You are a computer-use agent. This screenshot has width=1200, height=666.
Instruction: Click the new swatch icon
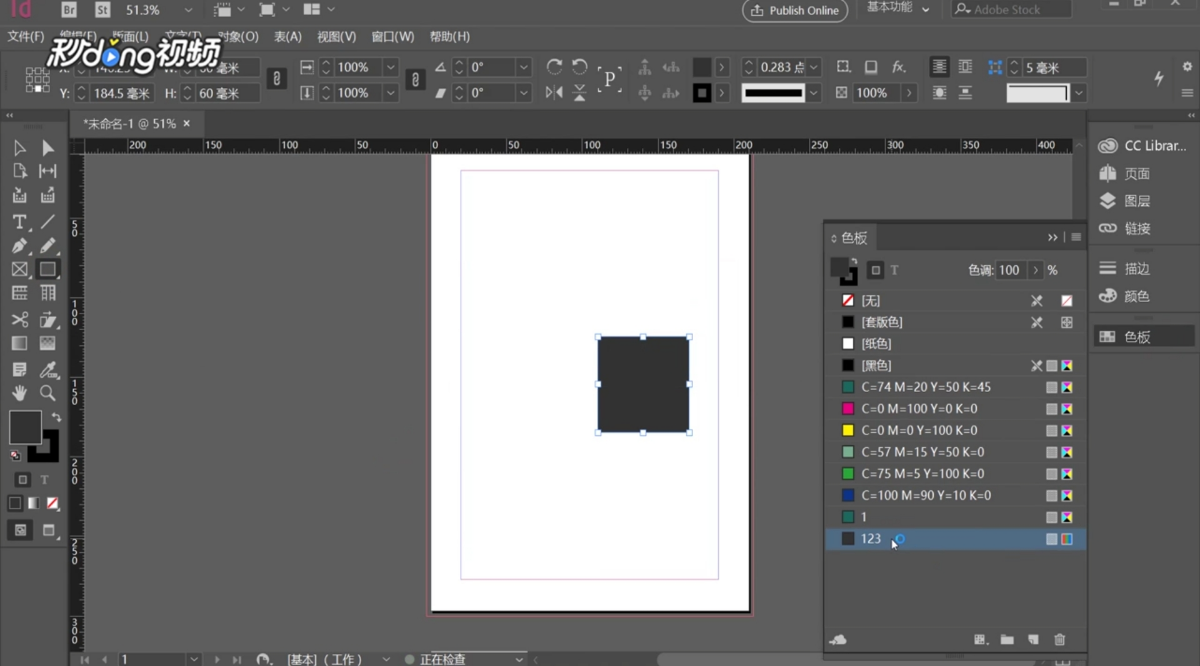1033,640
